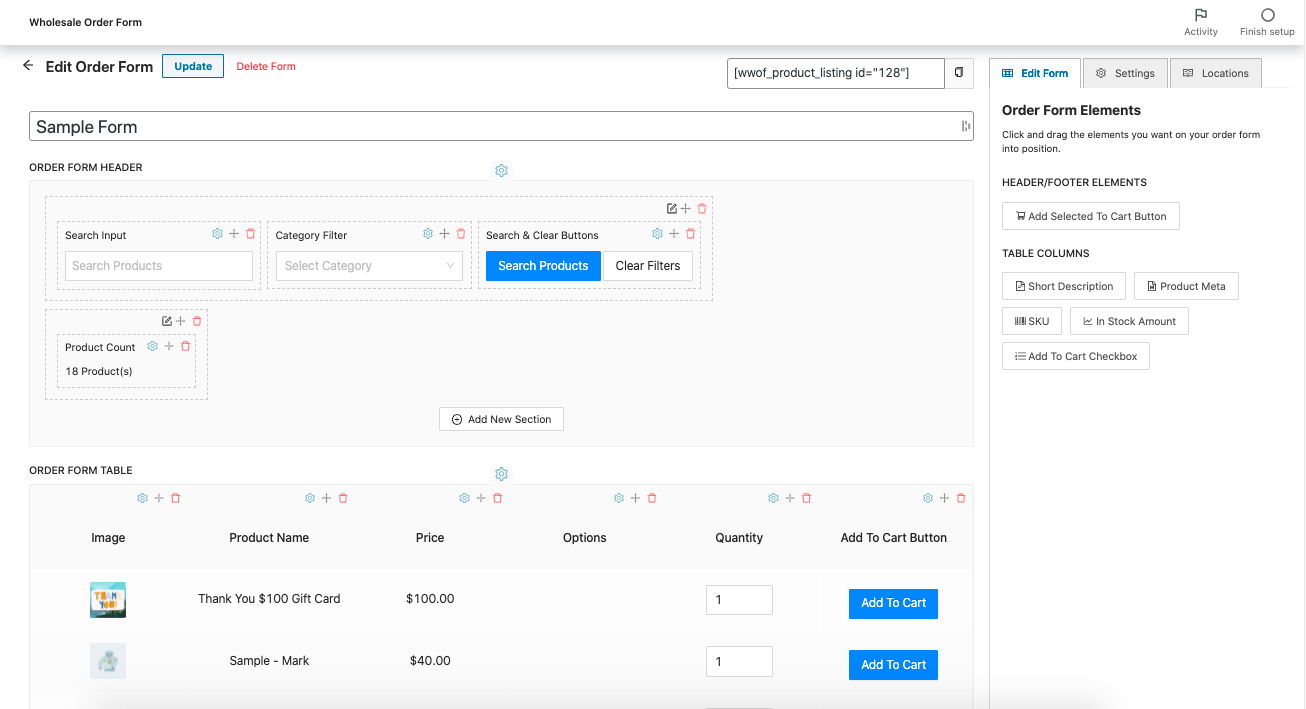Viewport: 1306px width, 709px height.
Task: Click the Update button
Action: (x=193, y=66)
